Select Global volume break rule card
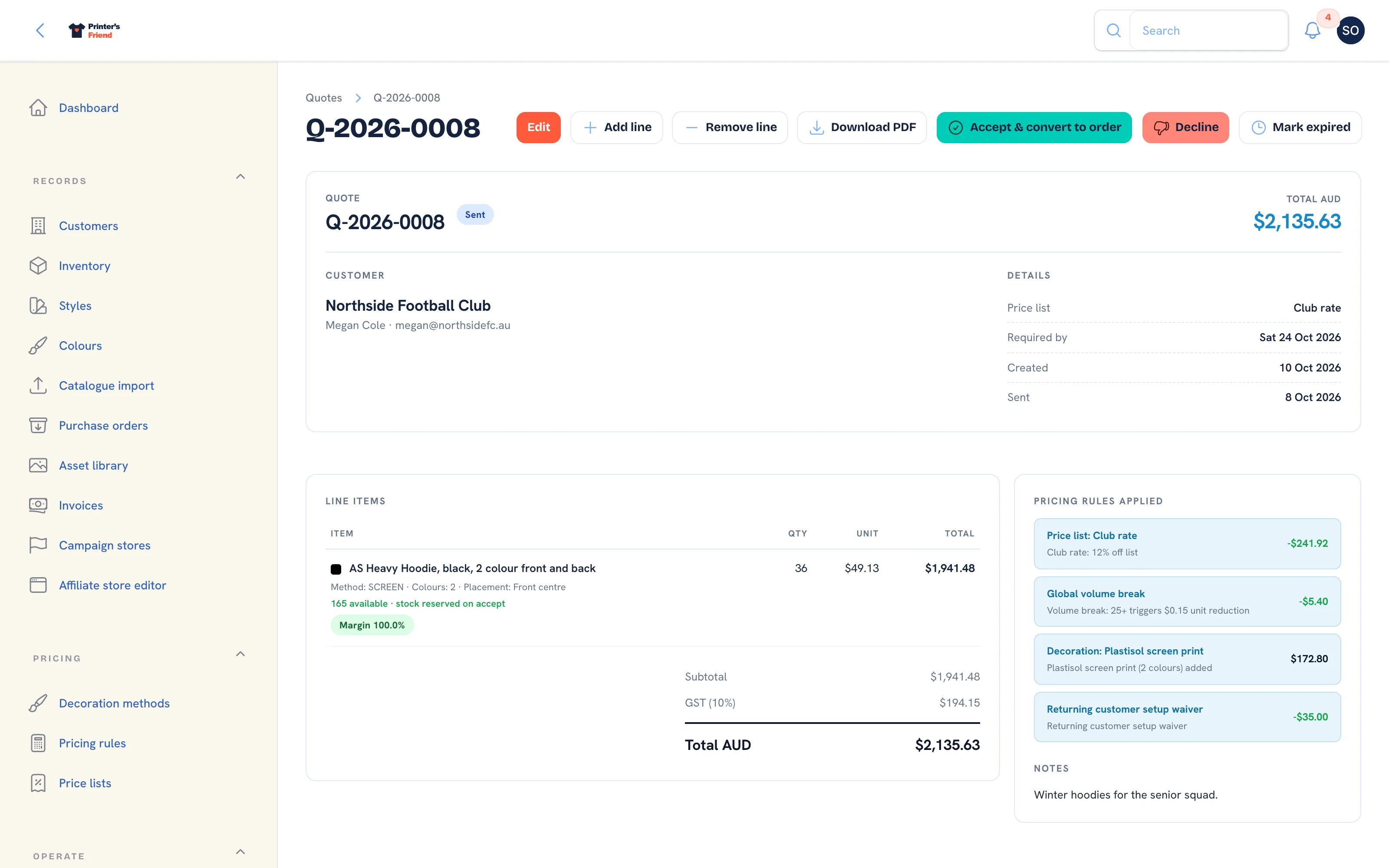1389x868 pixels. tap(1187, 602)
